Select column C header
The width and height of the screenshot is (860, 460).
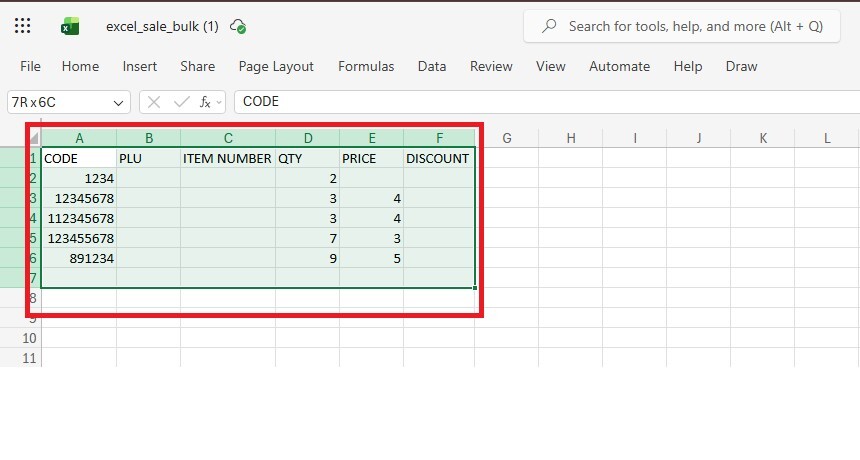coord(228,138)
